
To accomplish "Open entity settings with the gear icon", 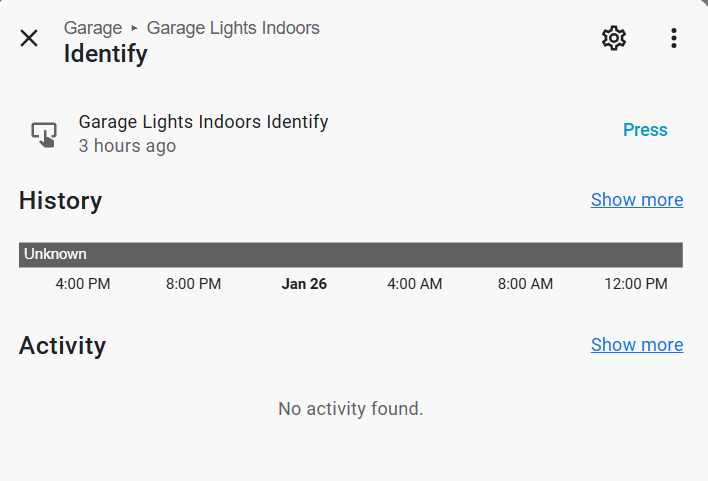I will 613,38.
